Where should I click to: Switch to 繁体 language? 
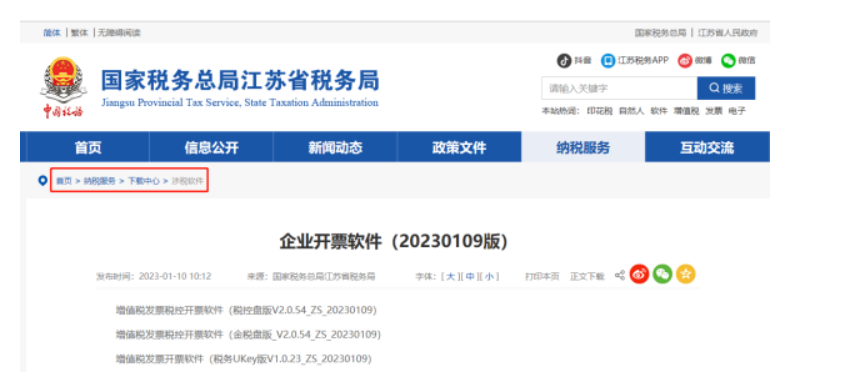pos(79,33)
